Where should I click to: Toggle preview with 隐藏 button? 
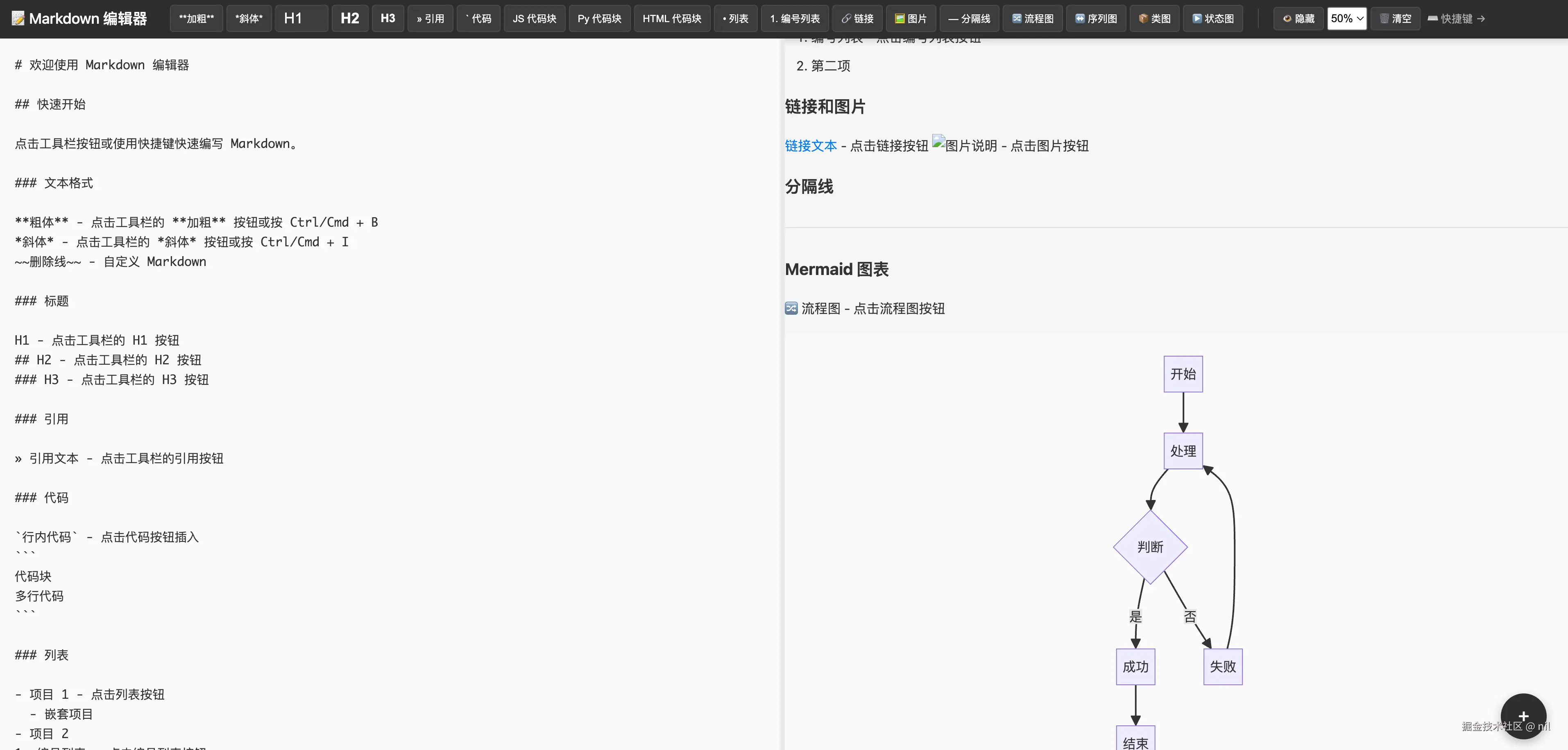pos(1298,18)
